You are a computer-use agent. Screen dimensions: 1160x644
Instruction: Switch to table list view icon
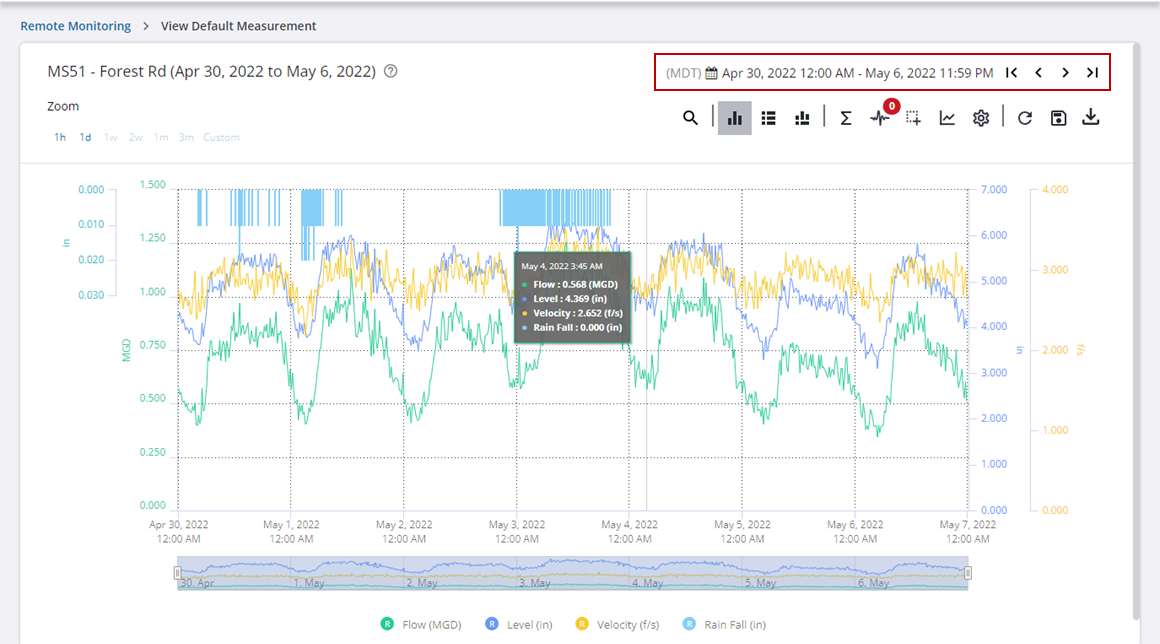(768, 118)
